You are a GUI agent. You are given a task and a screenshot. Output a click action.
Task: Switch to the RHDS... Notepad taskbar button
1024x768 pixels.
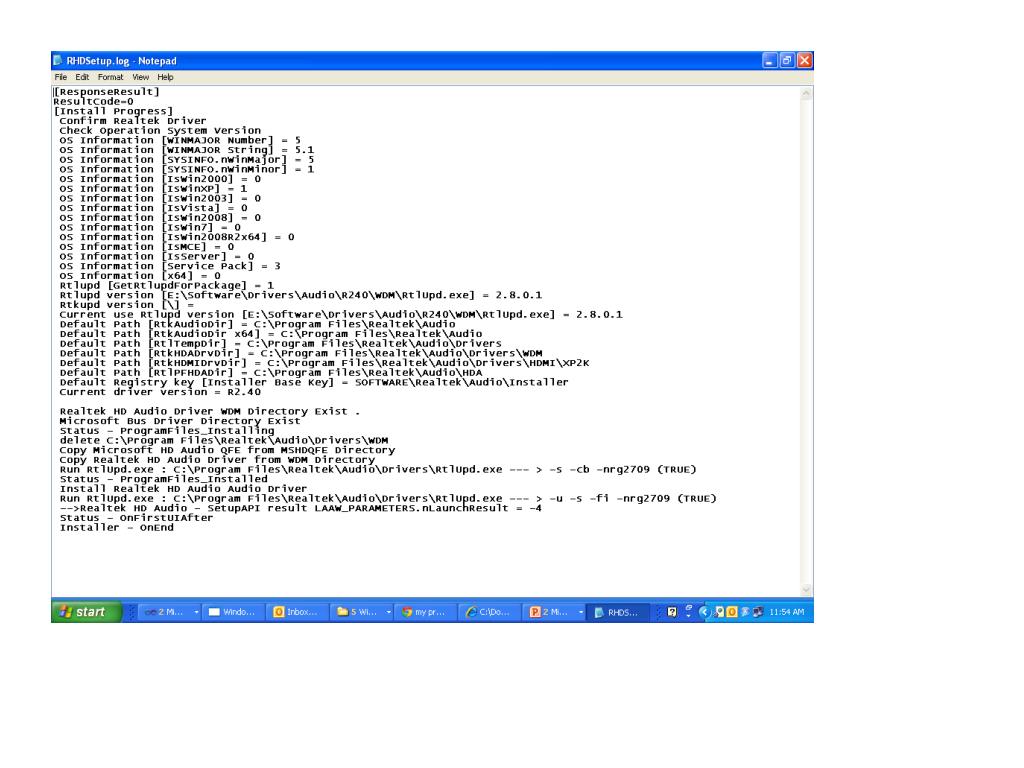click(x=618, y=612)
